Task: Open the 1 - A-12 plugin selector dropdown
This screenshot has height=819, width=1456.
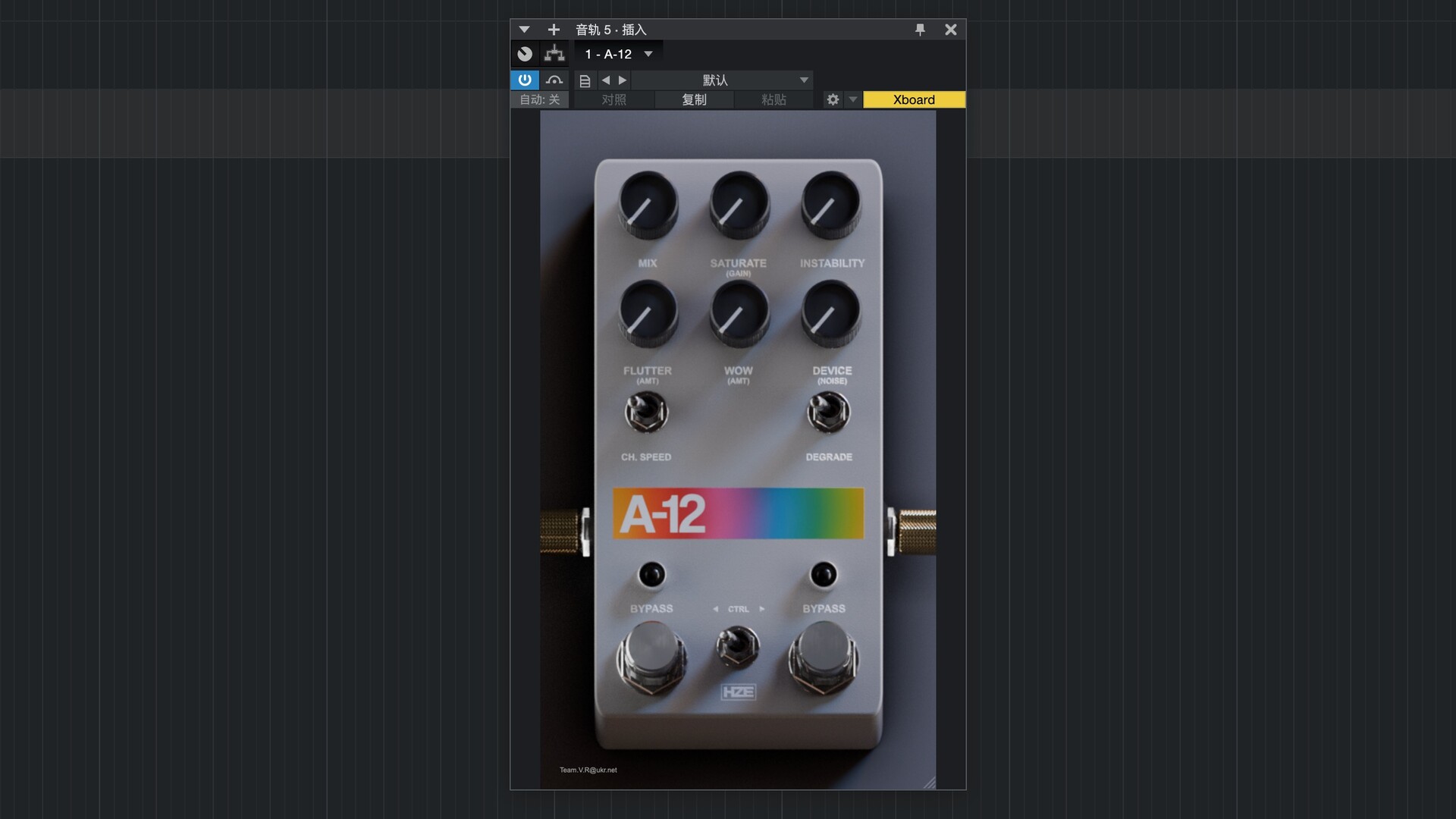Action: (618, 54)
